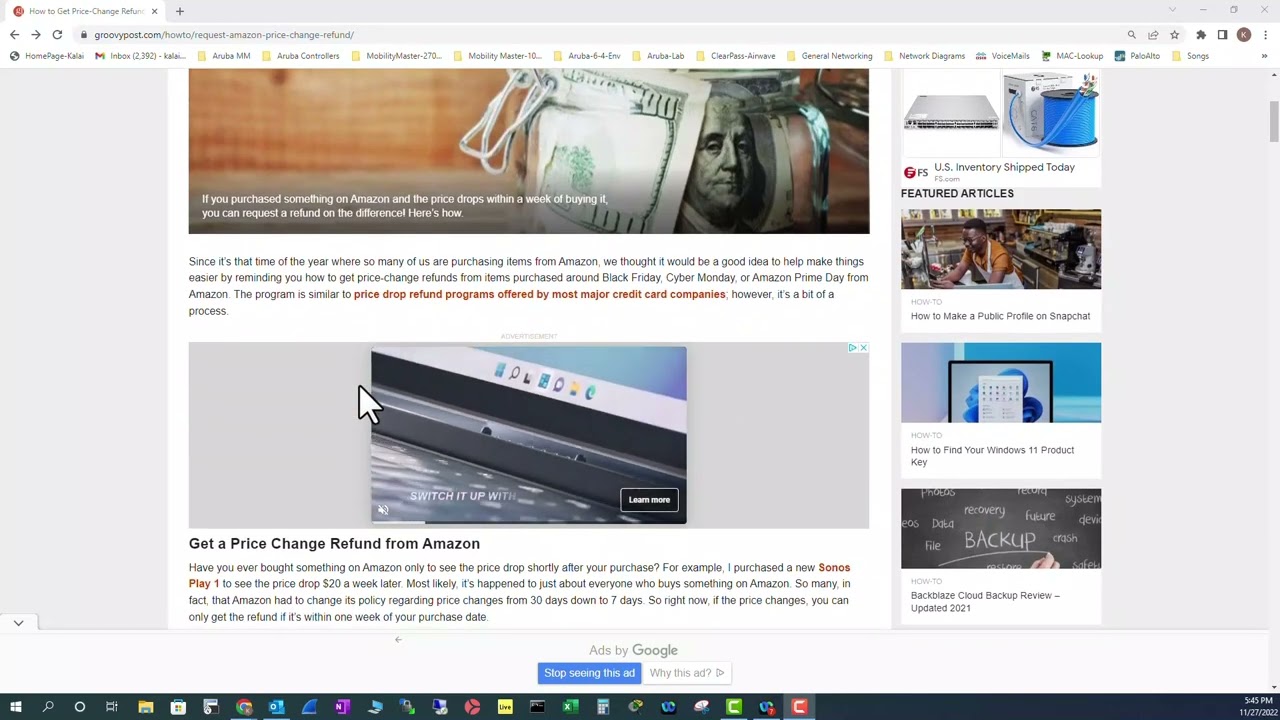The image size is (1280, 720).
Task: Open File Explorer from the taskbar
Action: [146, 708]
